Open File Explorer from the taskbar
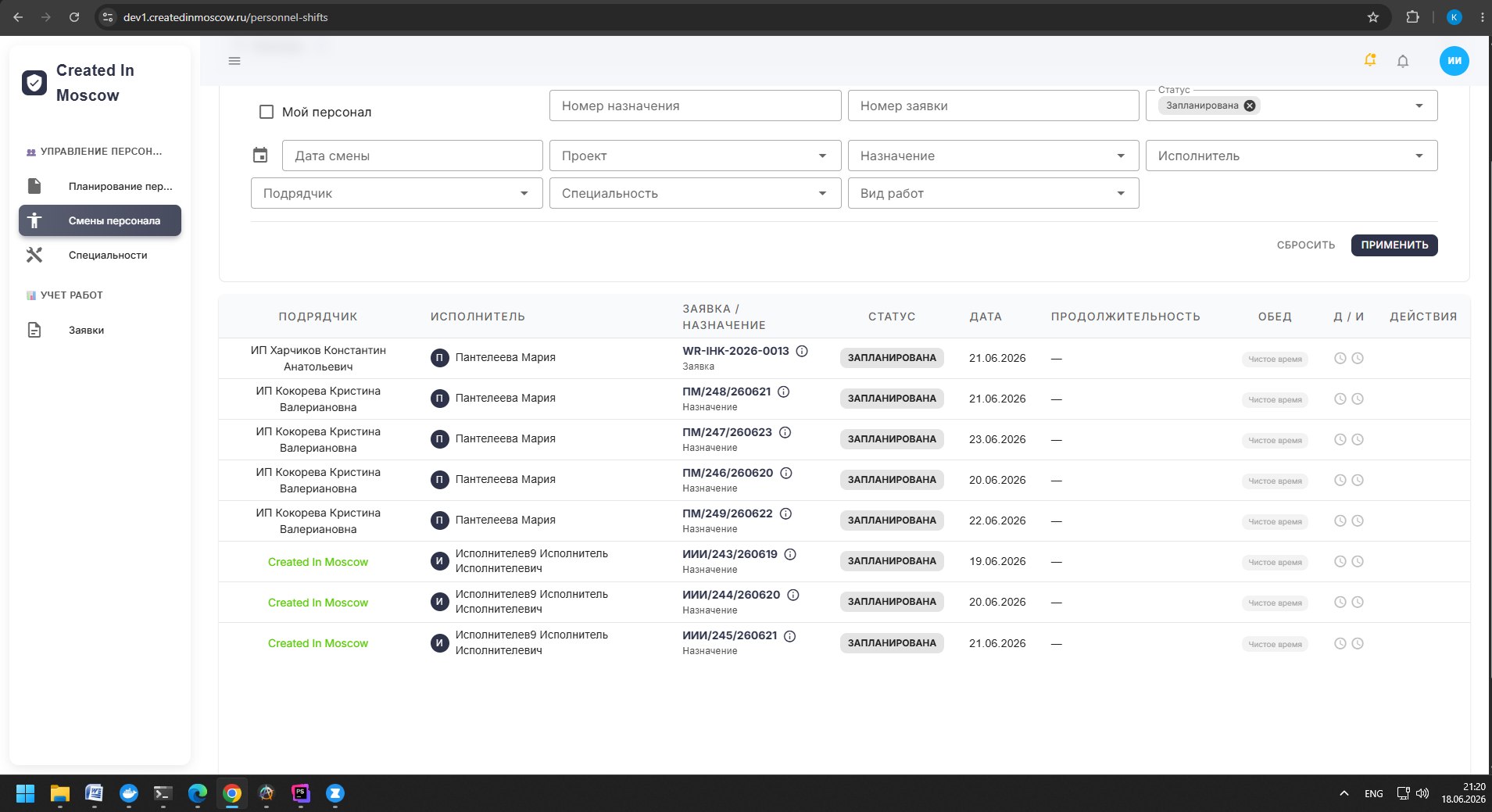Image resolution: width=1492 pixels, height=812 pixels. click(x=60, y=794)
